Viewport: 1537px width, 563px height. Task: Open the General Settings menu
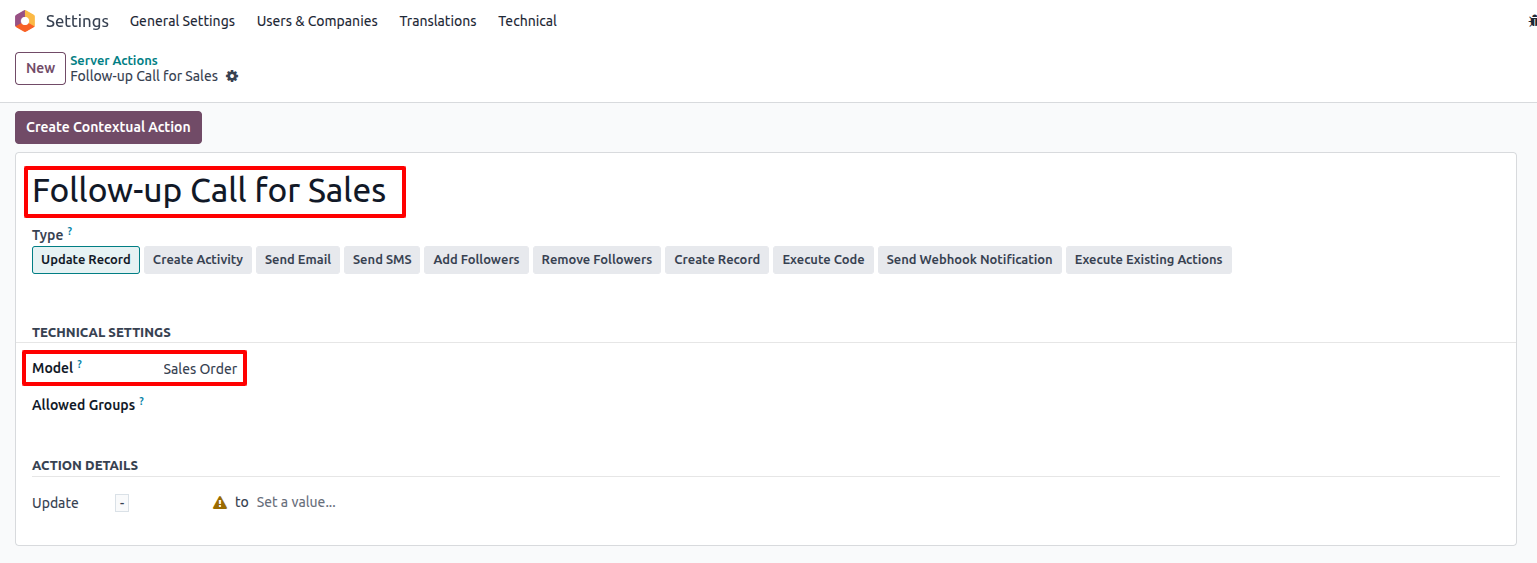[182, 21]
